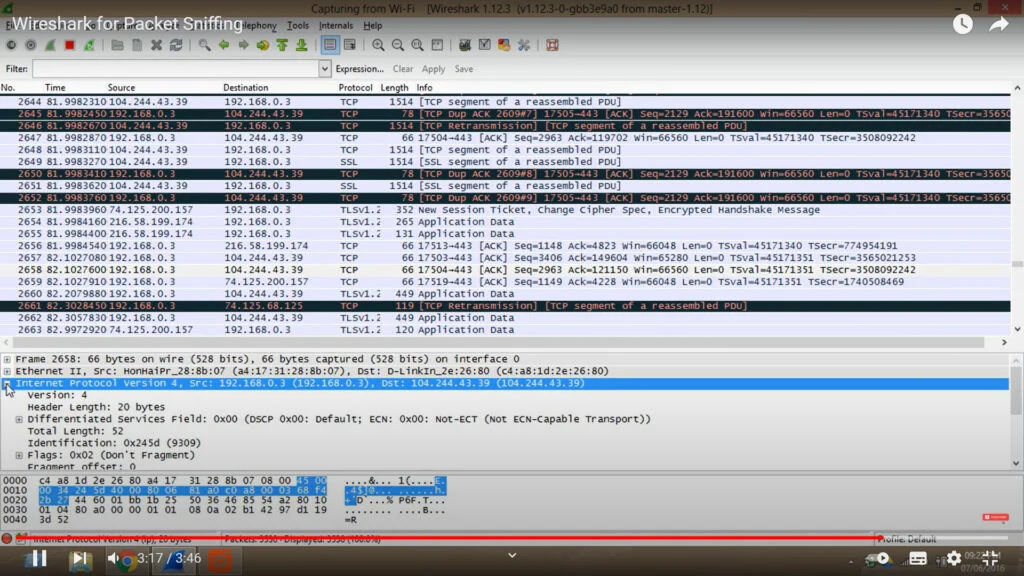Open a capture file folder icon

118,45
